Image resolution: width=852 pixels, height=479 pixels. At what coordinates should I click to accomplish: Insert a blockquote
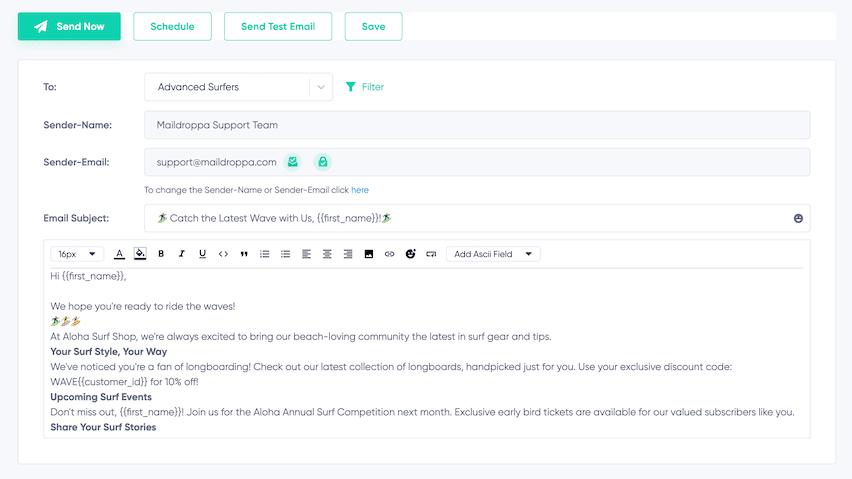tap(244, 254)
